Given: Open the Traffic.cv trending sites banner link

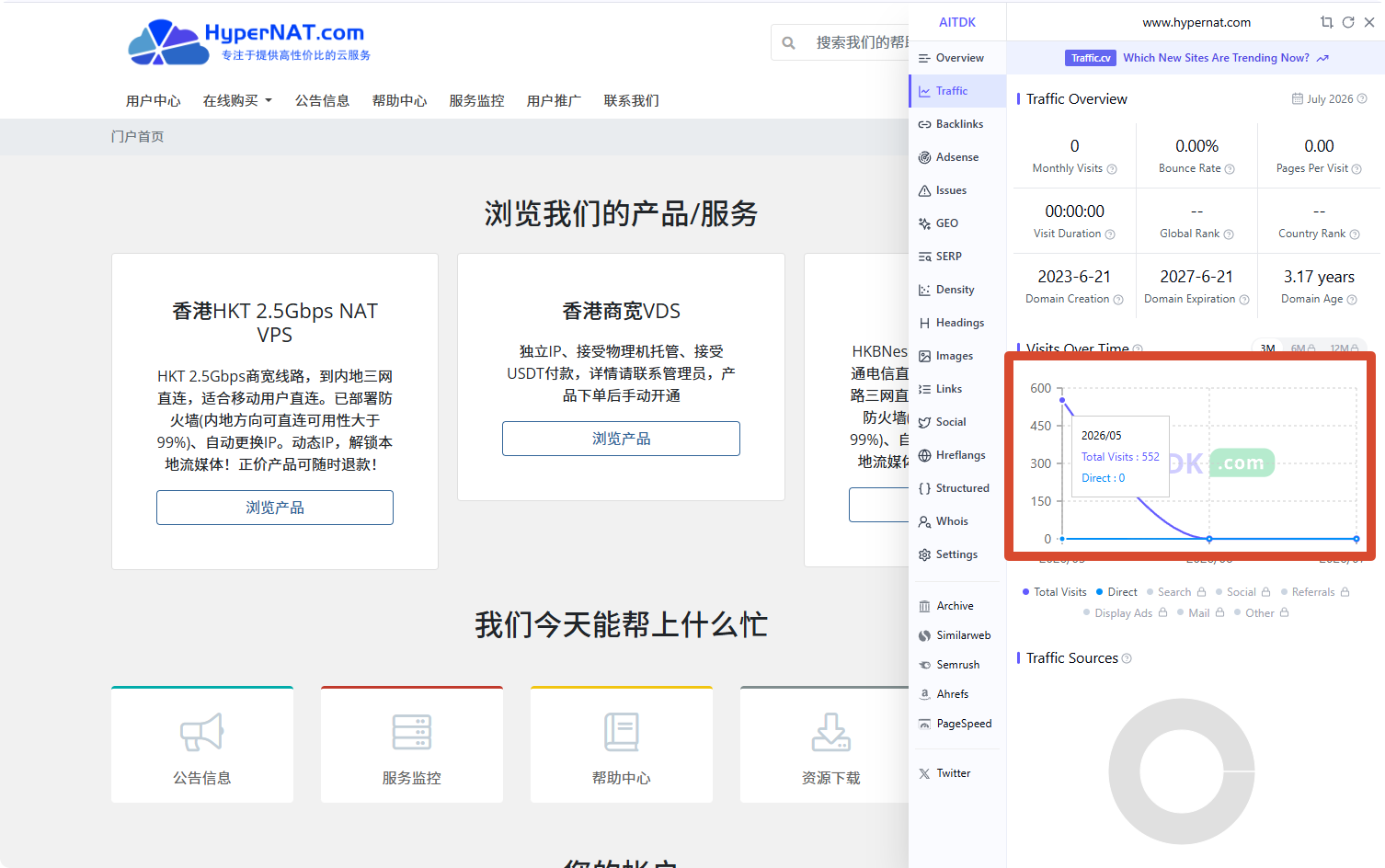Looking at the screenshot, I should pos(1196,58).
